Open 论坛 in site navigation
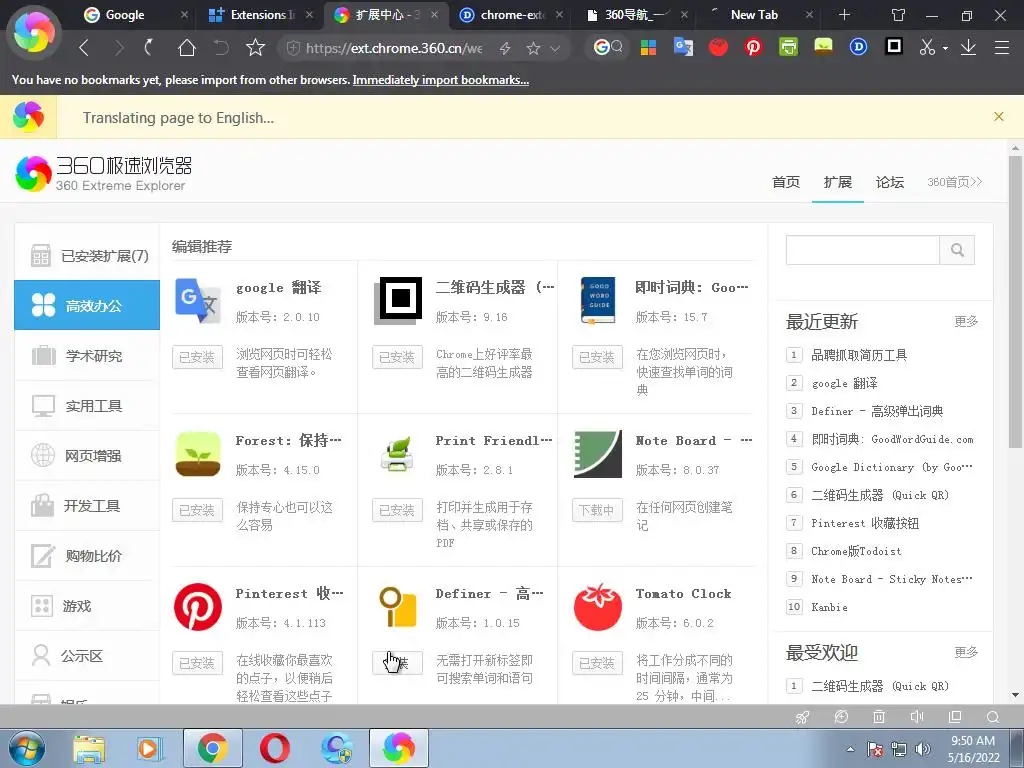 click(x=889, y=182)
